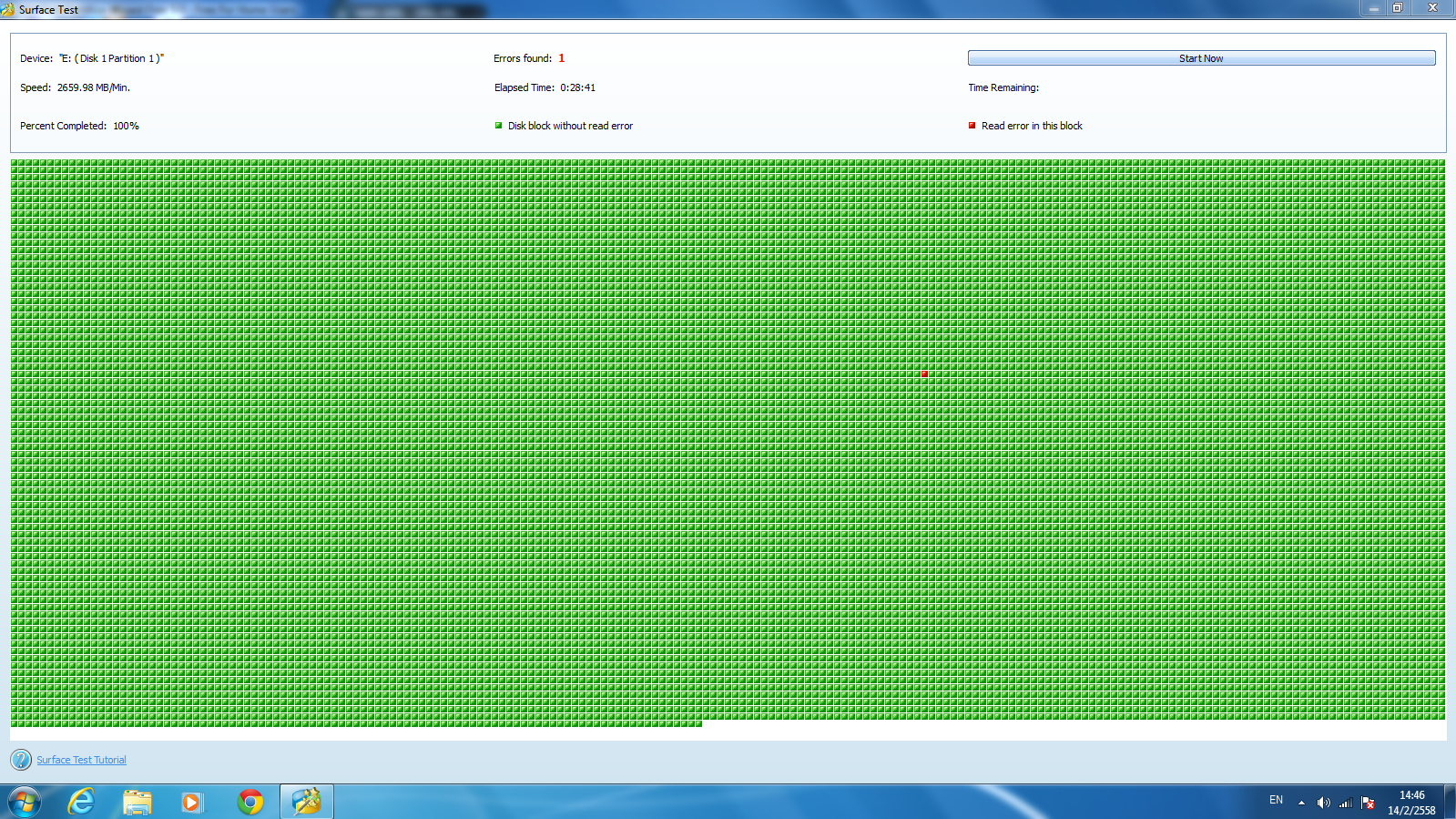Screen dimensions: 1456x819
Task: Click the red read-error block in grid
Action: point(924,374)
